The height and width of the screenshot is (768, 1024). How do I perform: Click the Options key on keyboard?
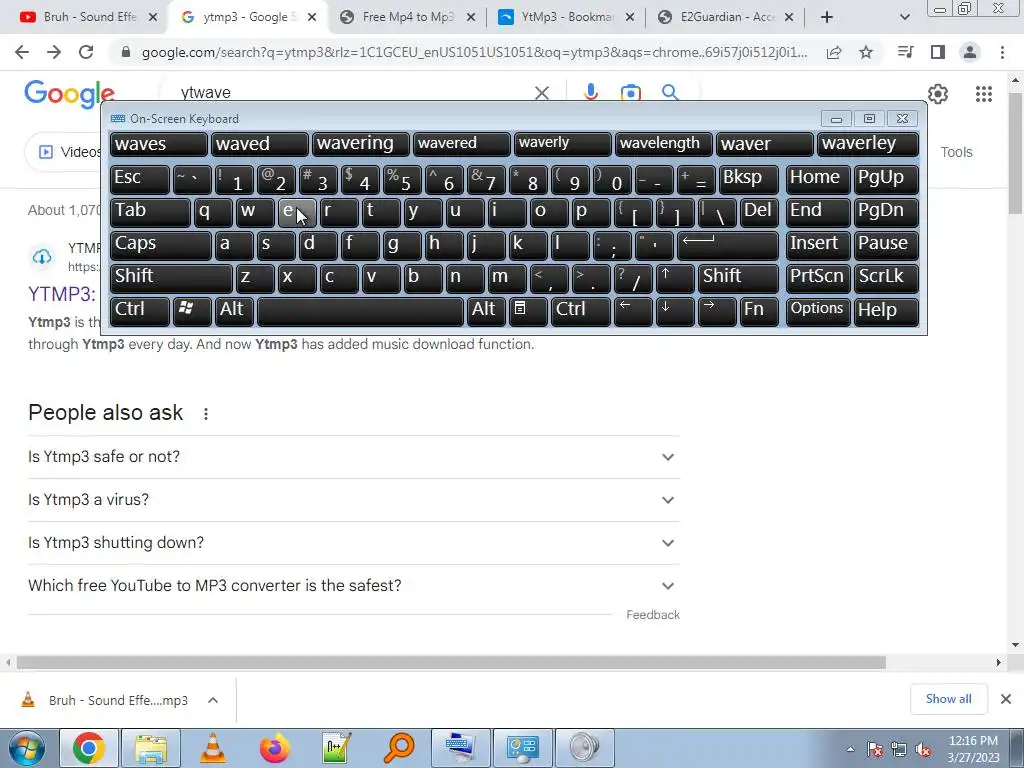coord(818,310)
